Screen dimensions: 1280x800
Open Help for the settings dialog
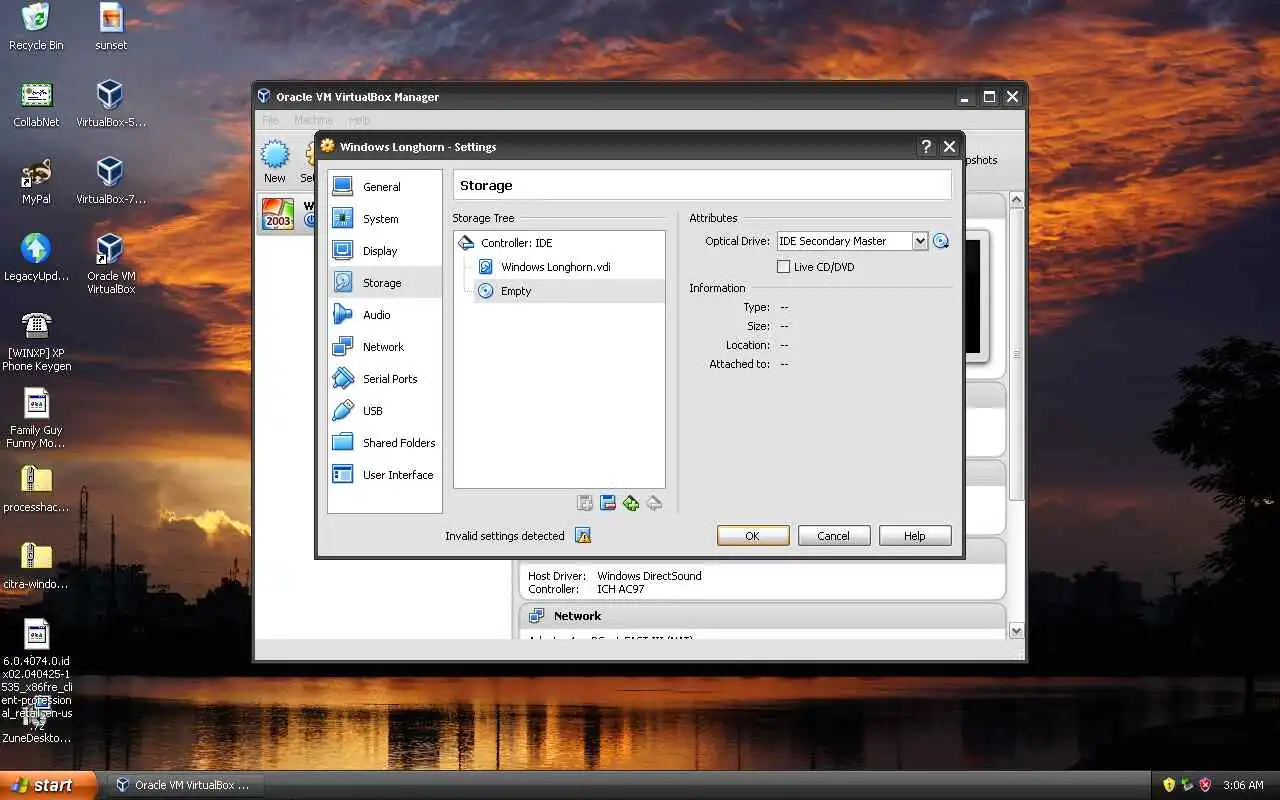pyautogui.click(x=915, y=536)
